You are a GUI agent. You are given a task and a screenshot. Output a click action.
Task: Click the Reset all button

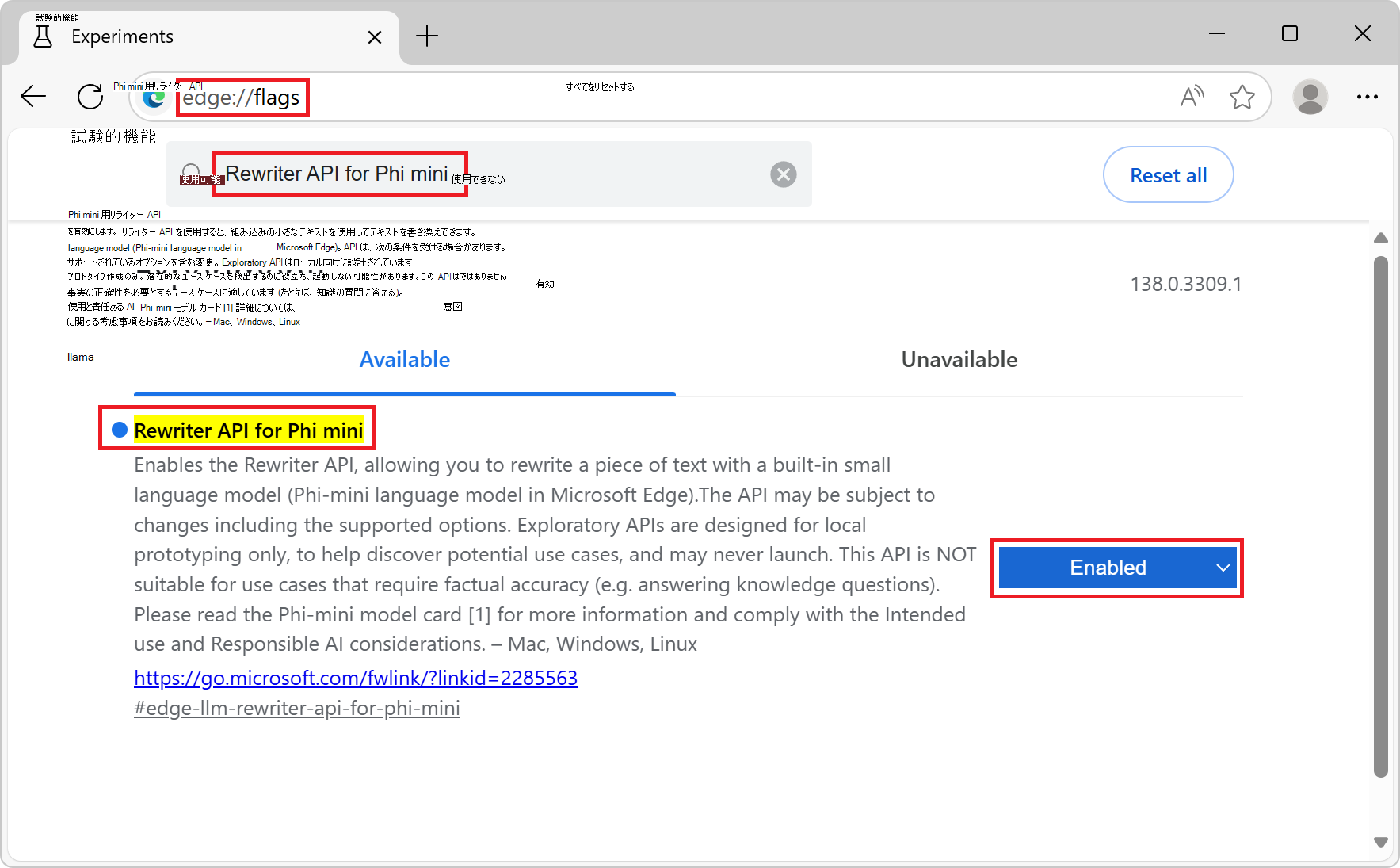coord(1168,174)
